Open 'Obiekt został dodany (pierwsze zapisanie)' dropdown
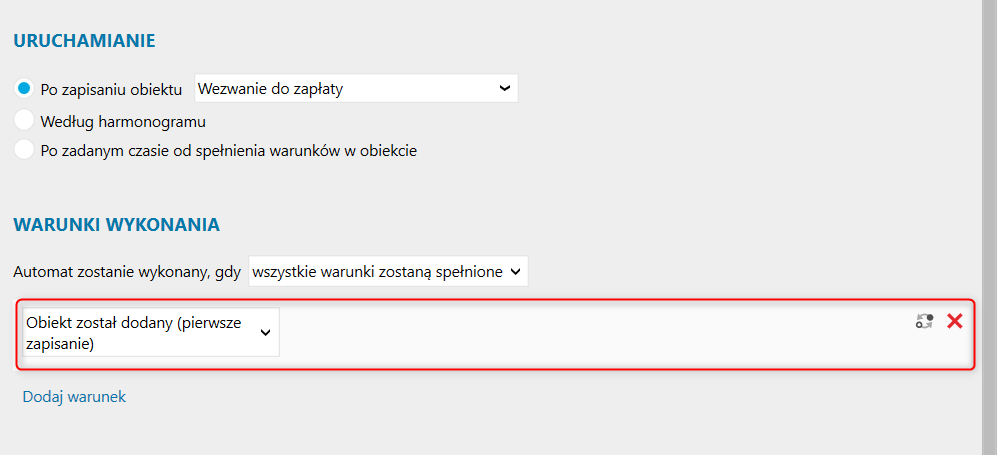This screenshot has width=997, height=455. (x=150, y=332)
